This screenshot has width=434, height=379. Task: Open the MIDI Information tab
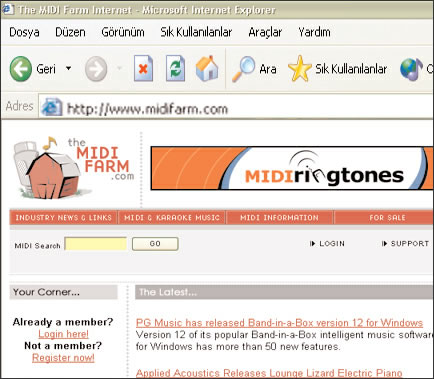279,218
